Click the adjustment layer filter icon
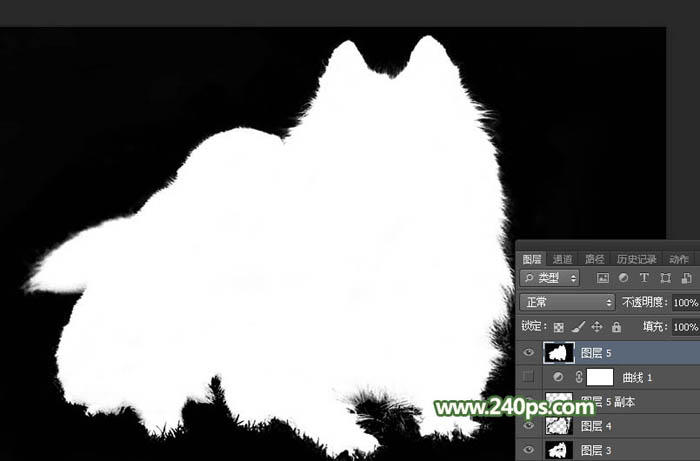Screen dimensions: 700x461 [623, 278]
